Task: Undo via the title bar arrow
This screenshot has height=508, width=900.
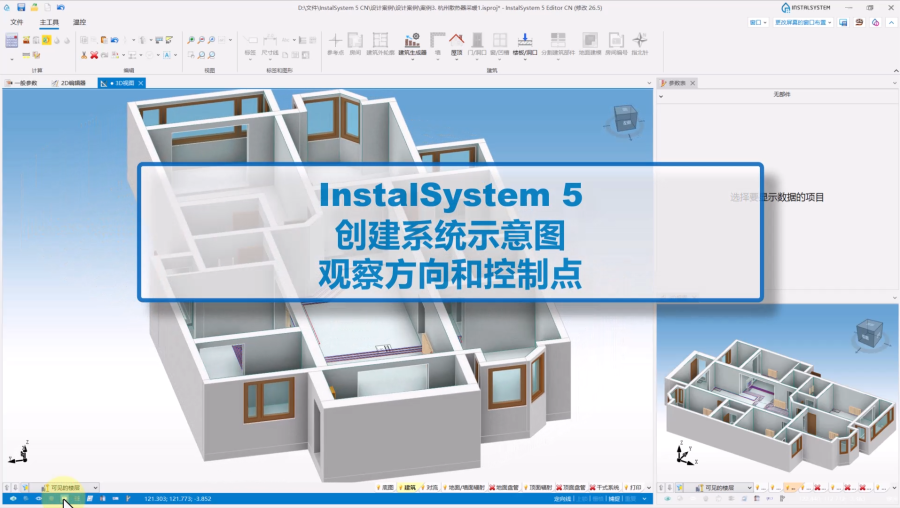Action: 60,7
